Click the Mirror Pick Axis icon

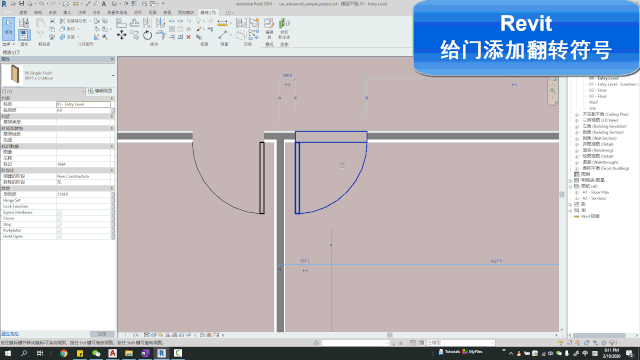click(x=147, y=23)
